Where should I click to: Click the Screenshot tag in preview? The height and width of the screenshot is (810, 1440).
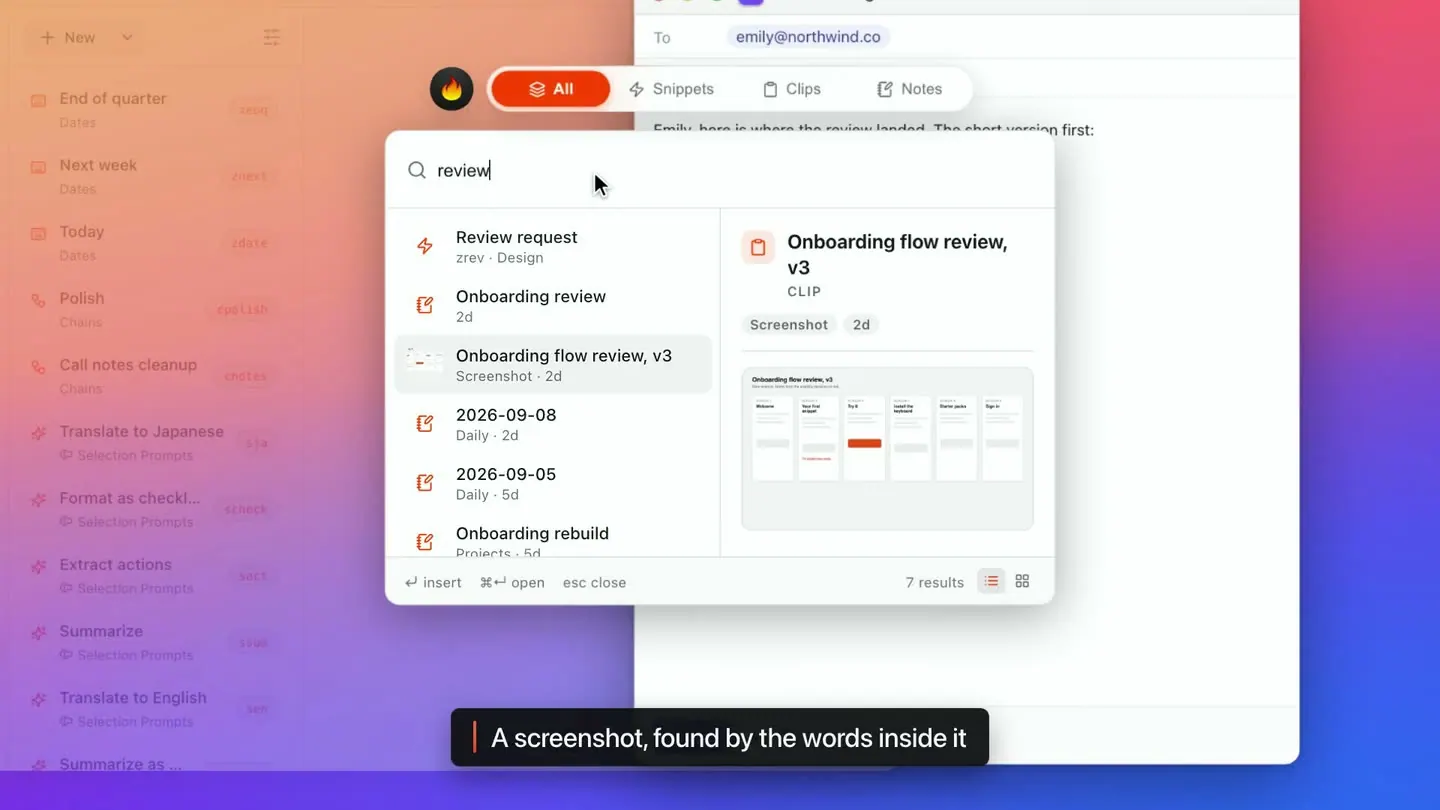coord(789,324)
